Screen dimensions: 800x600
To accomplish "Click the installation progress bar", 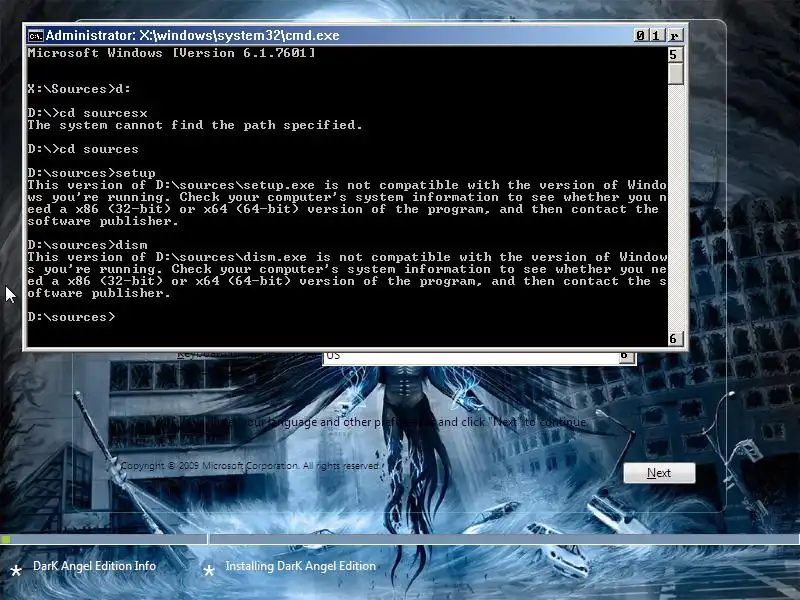I will pos(400,539).
